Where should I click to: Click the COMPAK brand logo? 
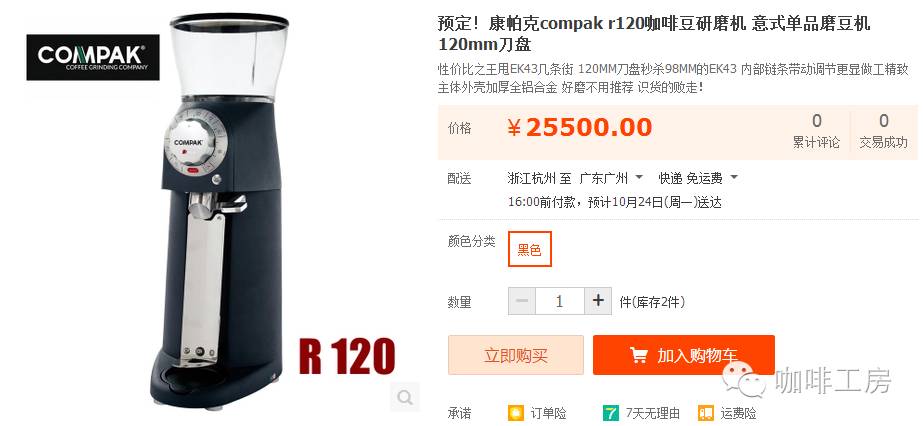click(x=92, y=57)
